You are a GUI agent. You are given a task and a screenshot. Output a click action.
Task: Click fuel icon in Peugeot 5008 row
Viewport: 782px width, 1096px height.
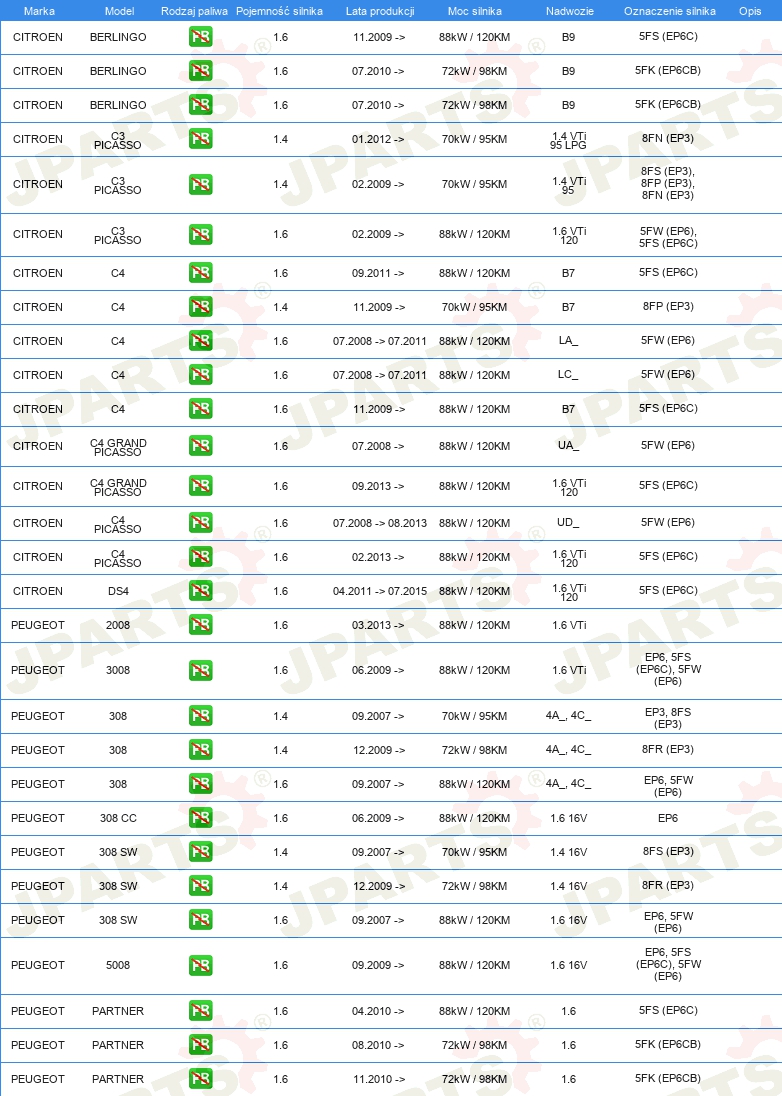(201, 965)
